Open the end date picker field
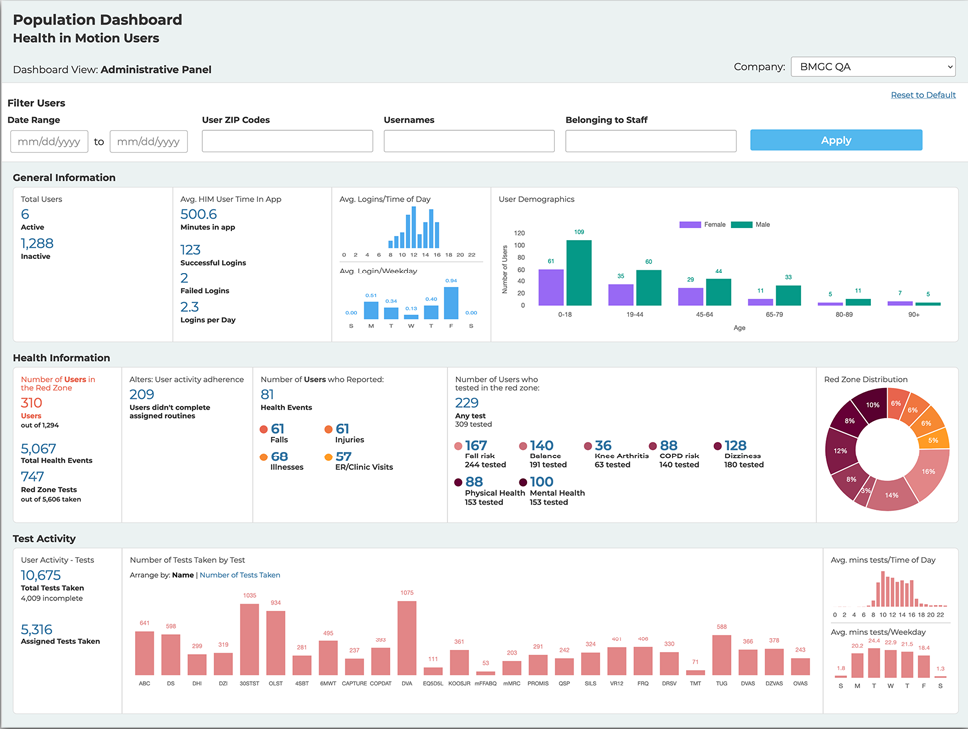968x729 pixels. tap(148, 141)
